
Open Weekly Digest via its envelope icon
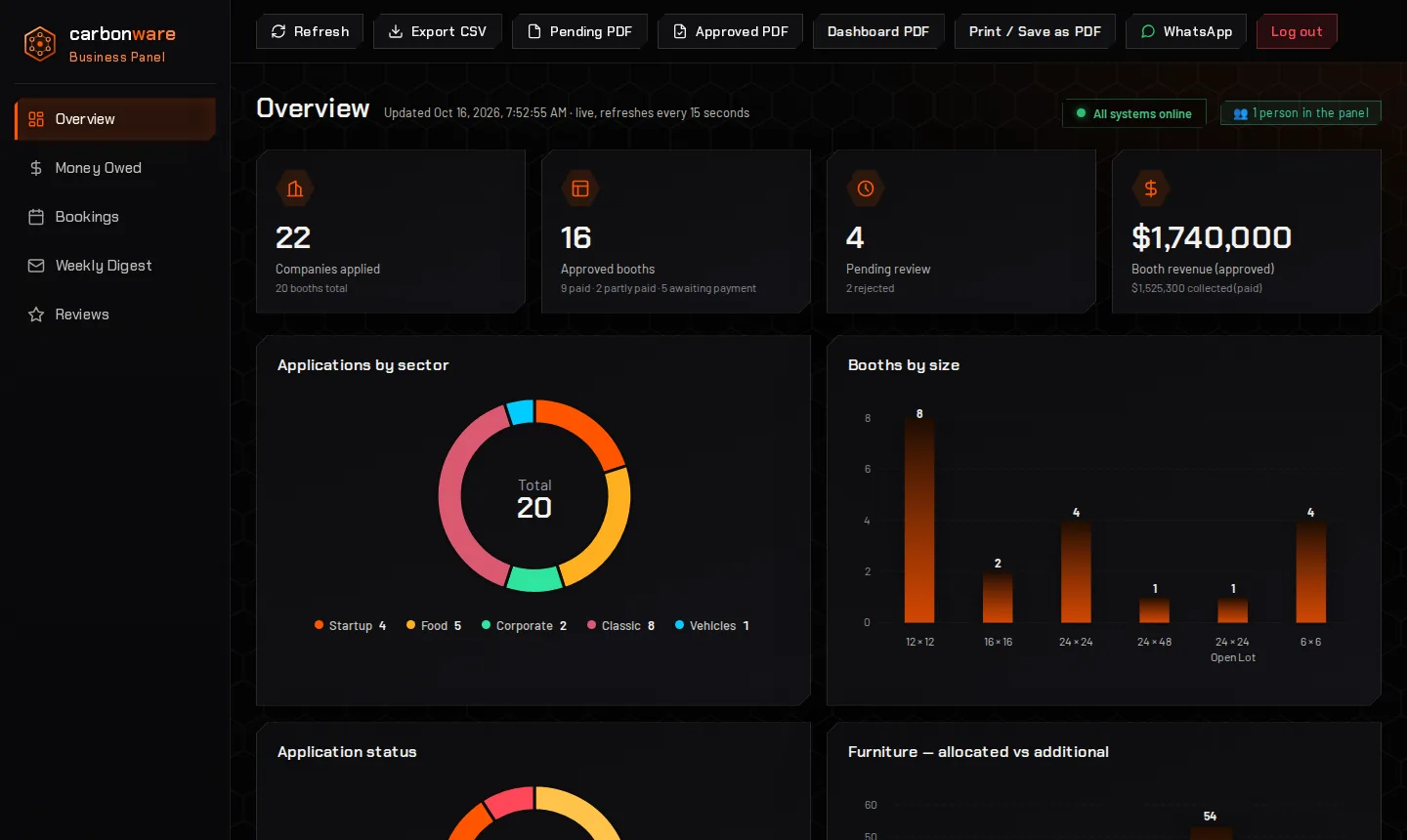click(x=36, y=266)
